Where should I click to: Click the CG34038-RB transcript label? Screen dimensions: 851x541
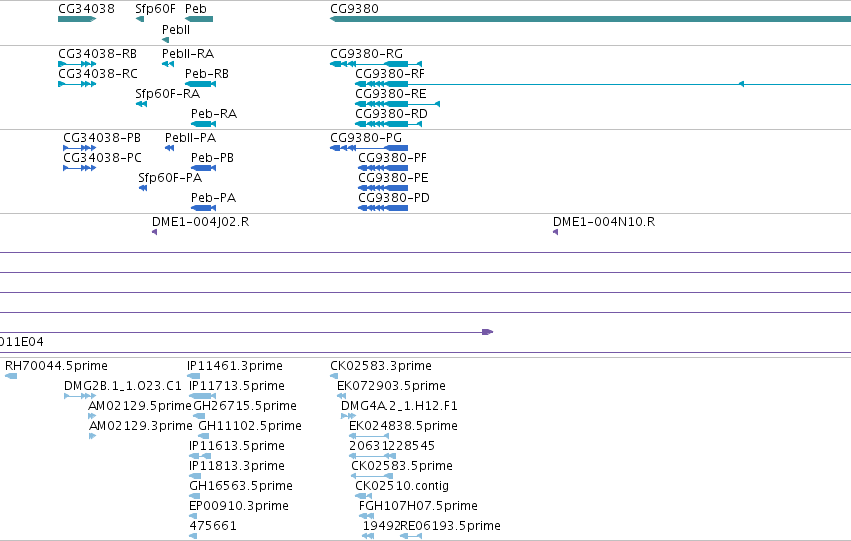pyautogui.click(x=98, y=54)
